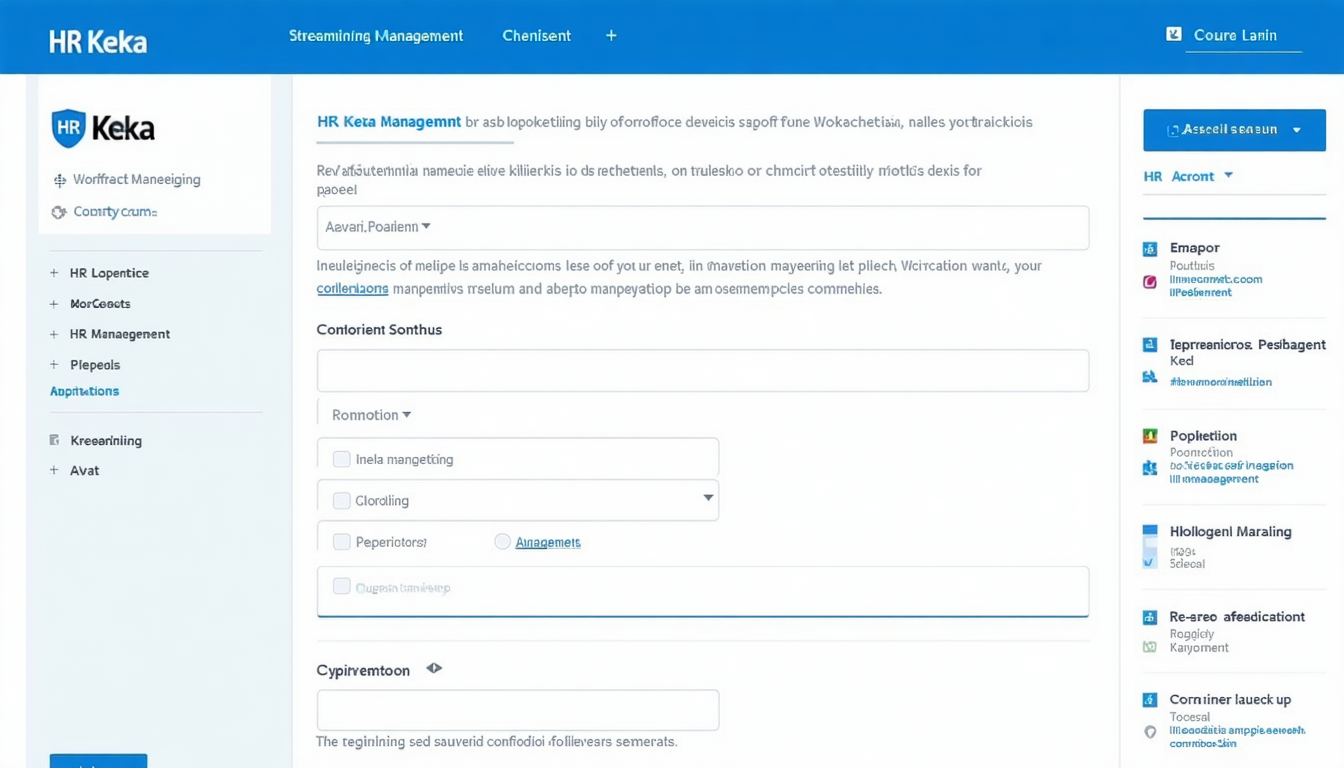Click the Cypirvemtoon input field
The height and width of the screenshot is (768, 1344).
[x=518, y=710]
